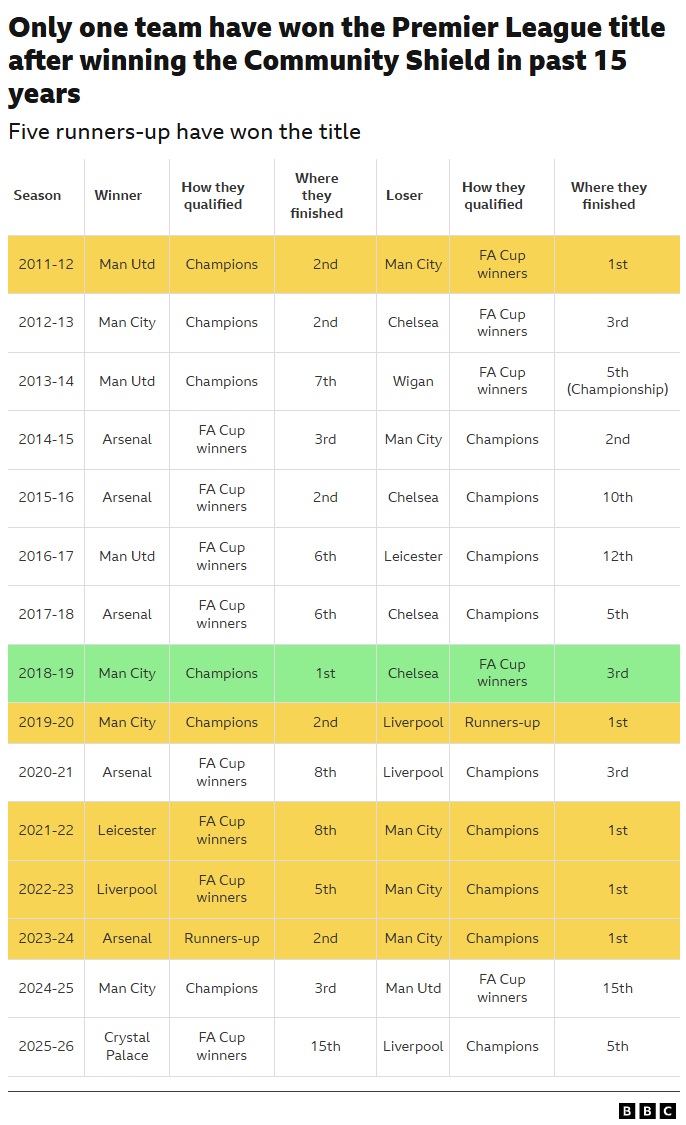
Task: Select the 2025-26 season cell
Action: pos(46,1046)
